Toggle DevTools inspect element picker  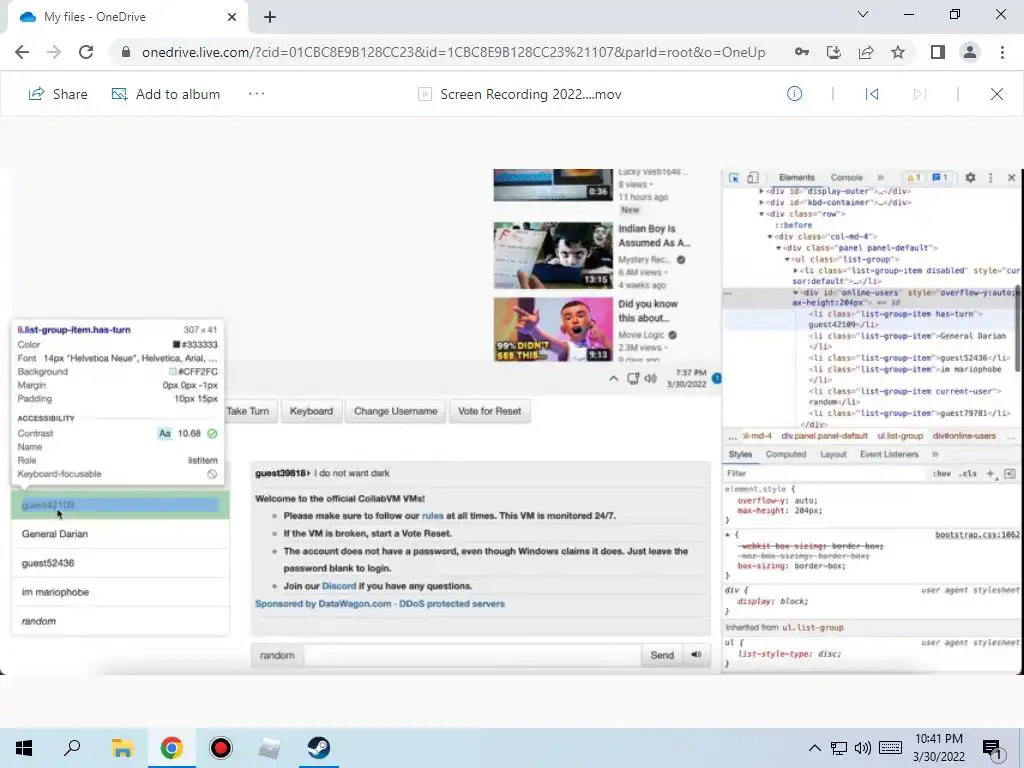click(x=734, y=178)
